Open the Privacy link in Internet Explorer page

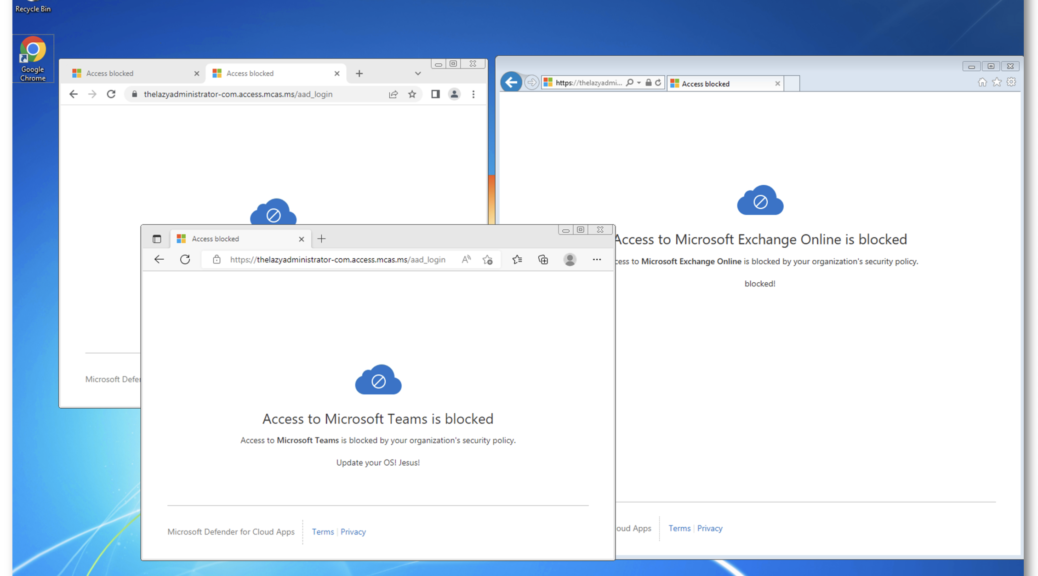pyautogui.click(x=710, y=528)
